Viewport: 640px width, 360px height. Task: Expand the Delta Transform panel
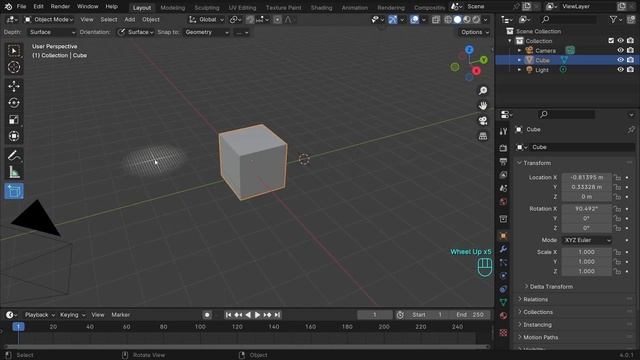pyautogui.click(x=551, y=287)
